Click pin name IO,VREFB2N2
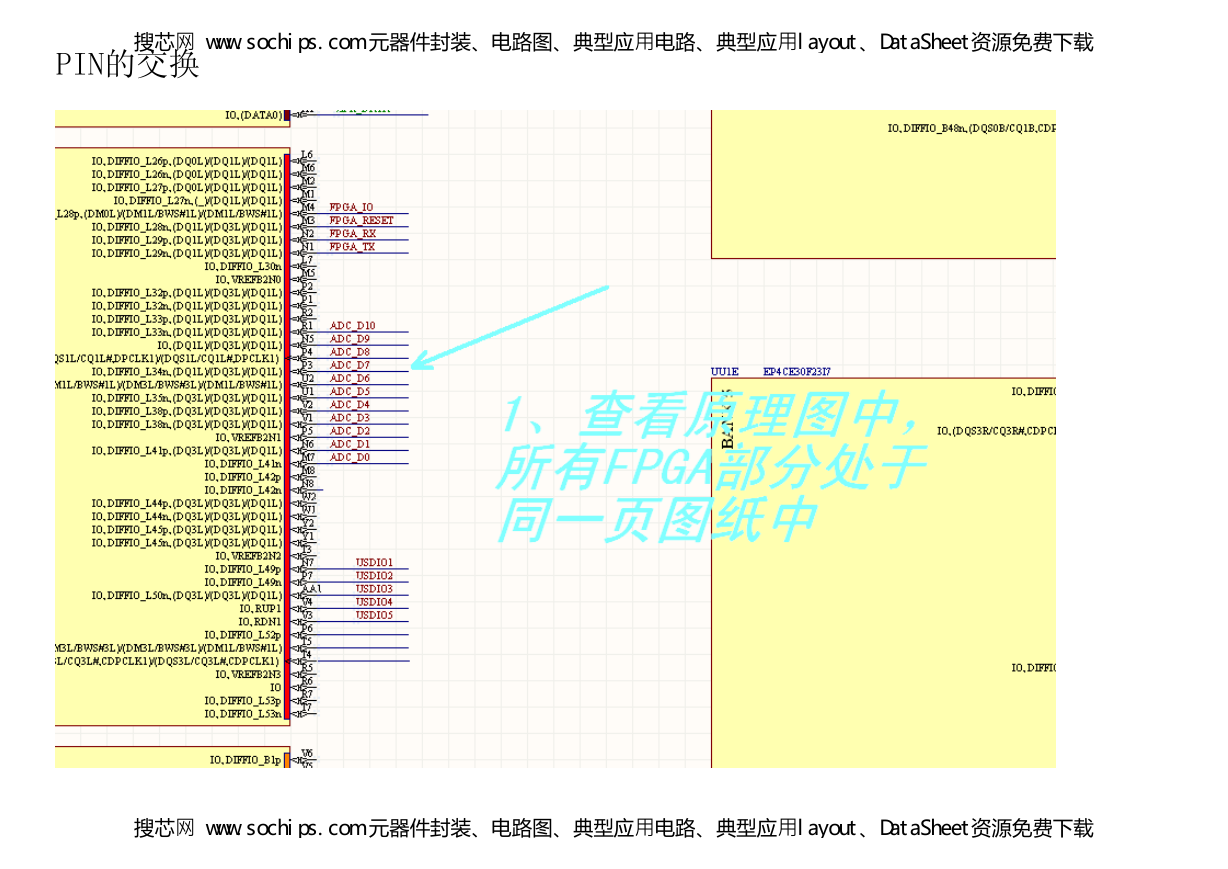Image resolution: width=1228 pixels, height=869 pixels. point(249,556)
